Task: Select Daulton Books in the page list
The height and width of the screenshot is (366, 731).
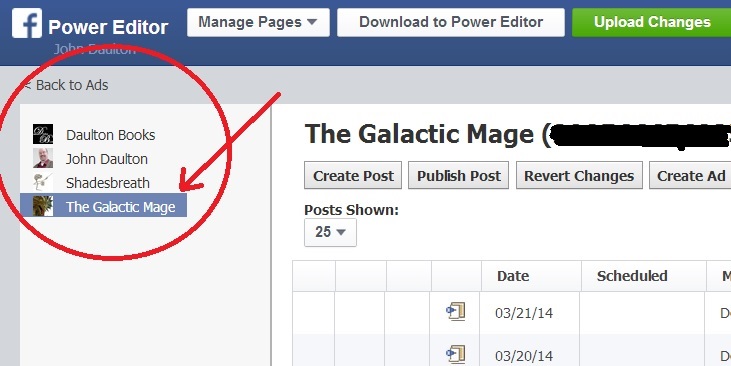Action: (x=110, y=135)
